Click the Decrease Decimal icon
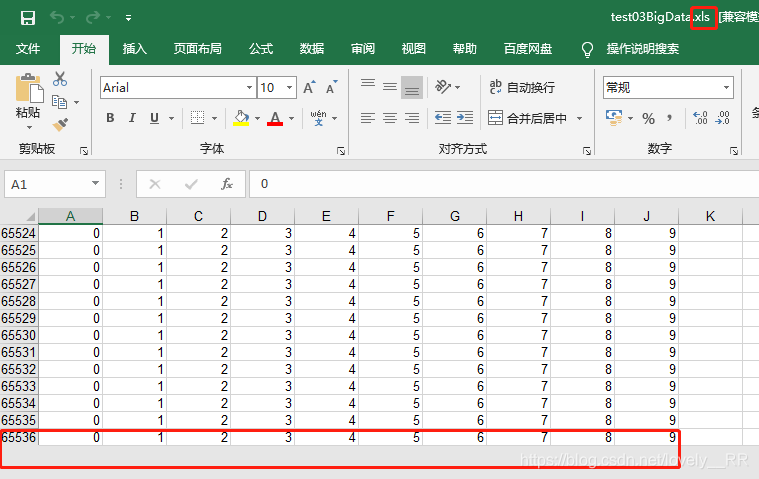Image resolution: width=759 pixels, height=479 pixels. [x=722, y=118]
